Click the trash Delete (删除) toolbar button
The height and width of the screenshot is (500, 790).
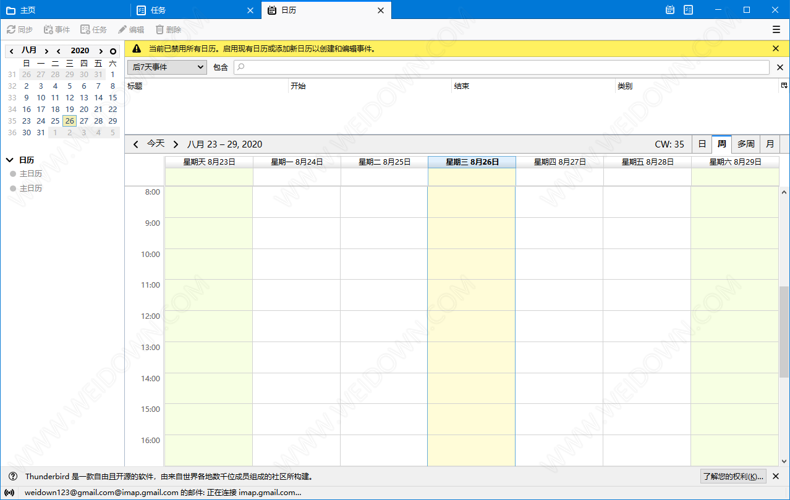tap(168, 30)
